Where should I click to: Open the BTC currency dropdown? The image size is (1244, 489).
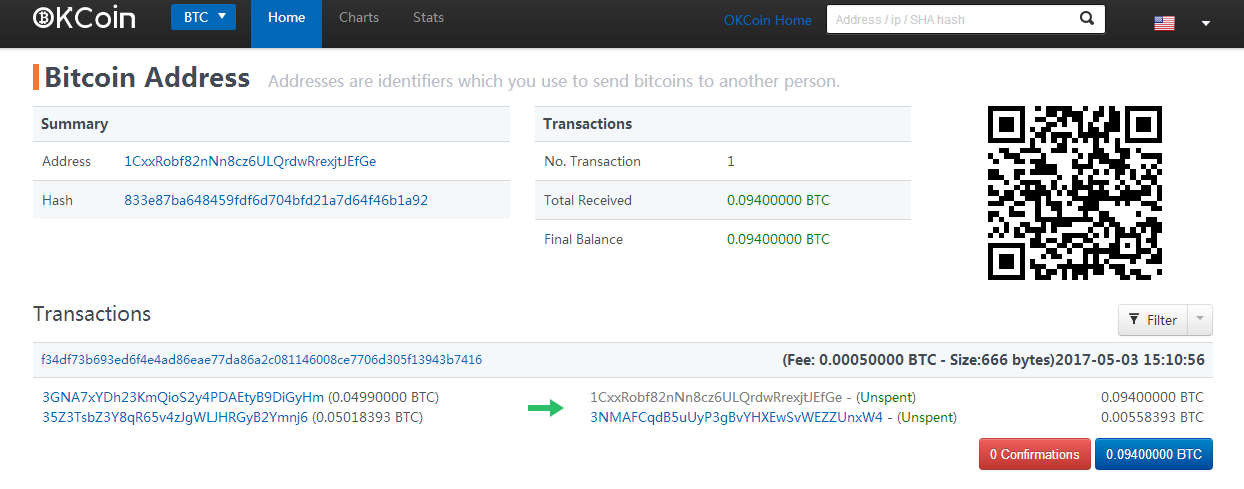click(203, 17)
